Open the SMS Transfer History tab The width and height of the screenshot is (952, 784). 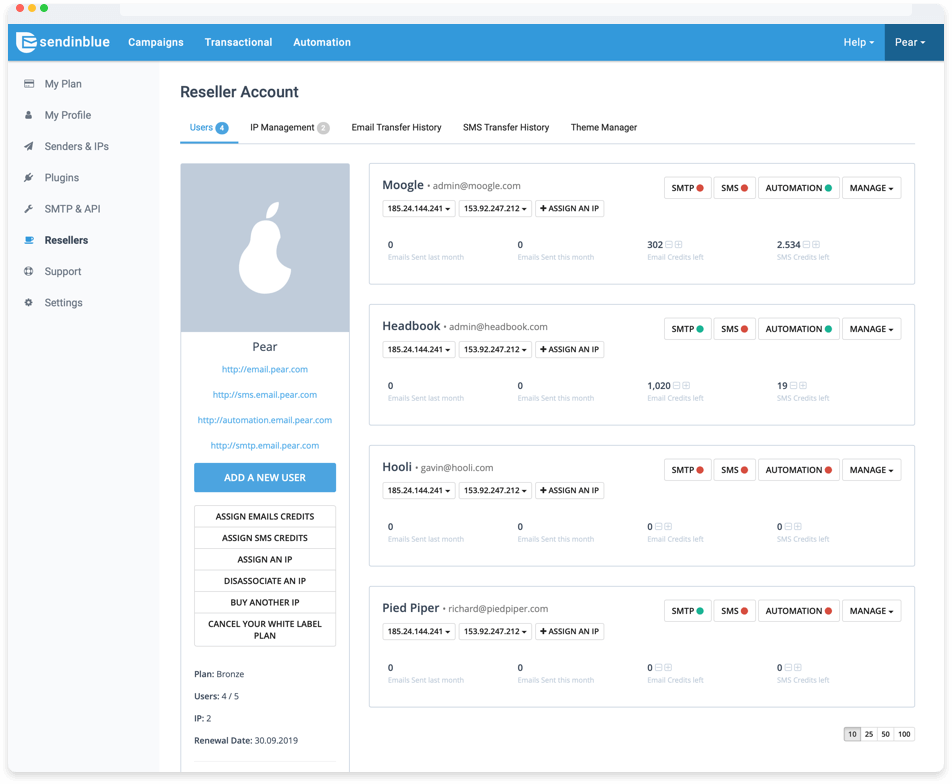pyautogui.click(x=506, y=128)
